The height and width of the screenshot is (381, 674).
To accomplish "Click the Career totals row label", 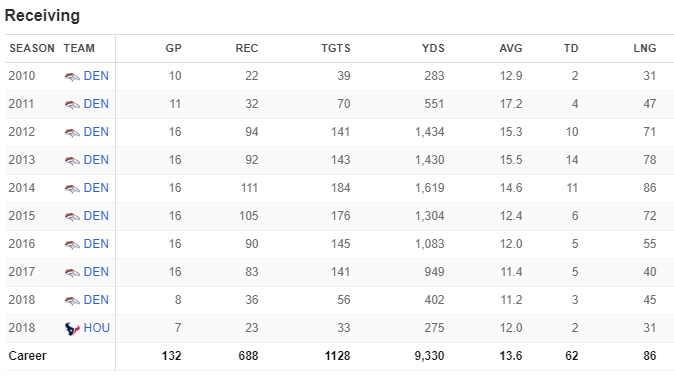I will [27, 356].
